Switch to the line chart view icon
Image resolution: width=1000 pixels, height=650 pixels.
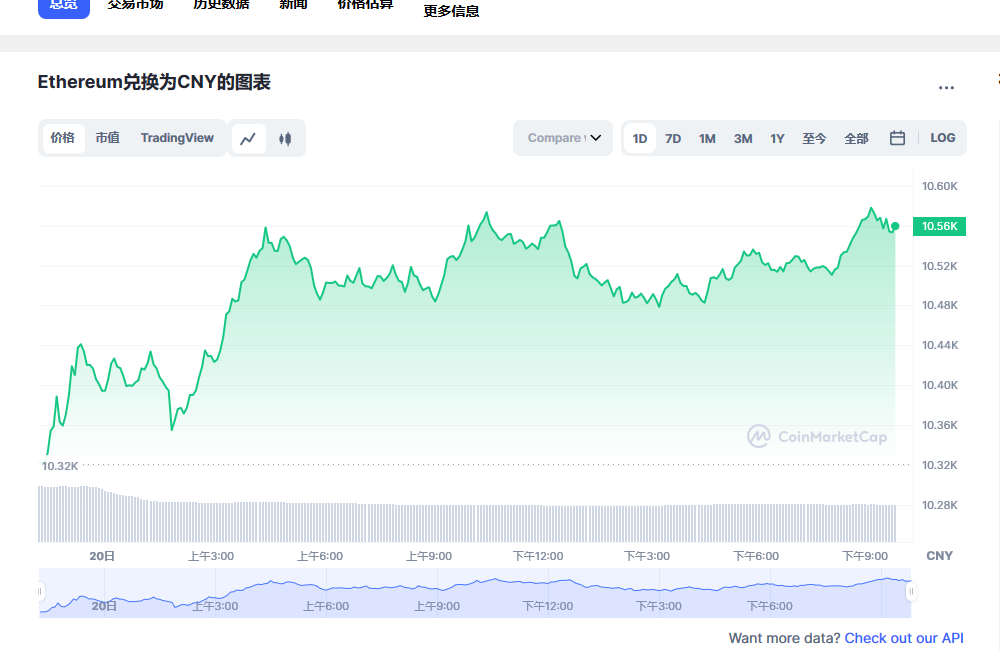coord(248,138)
